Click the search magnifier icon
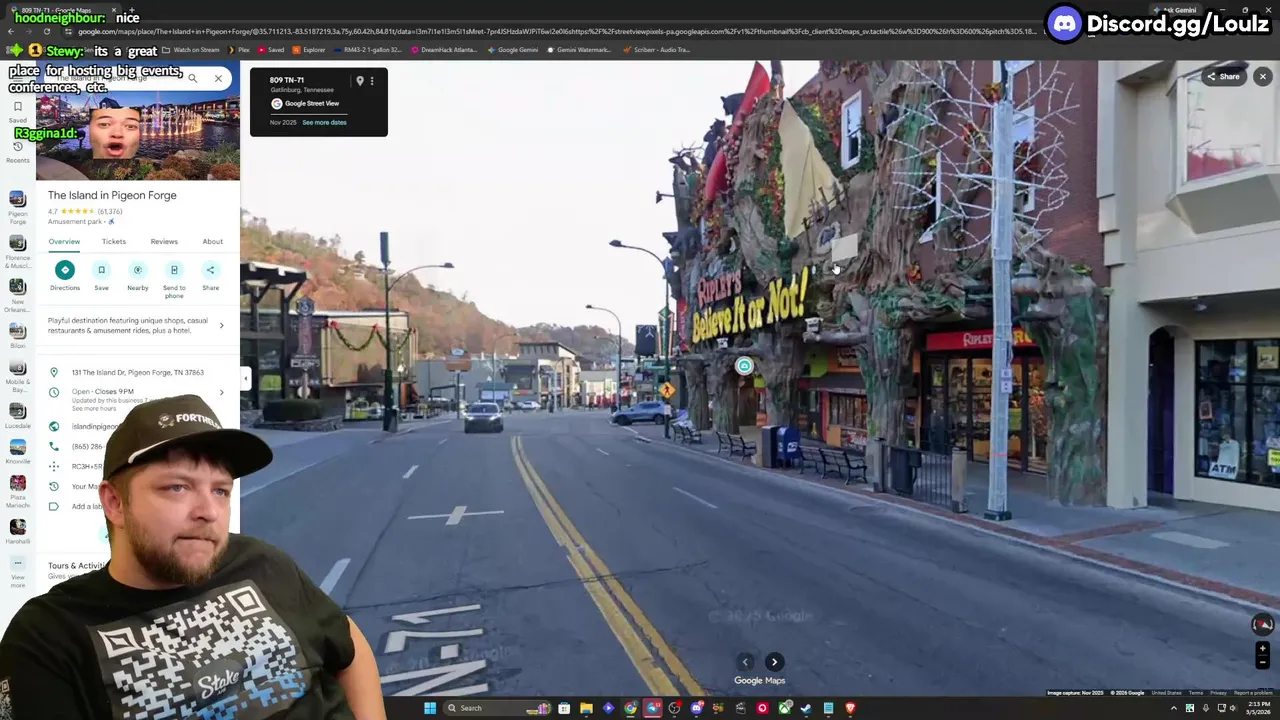The height and width of the screenshot is (720, 1280). click(192, 78)
